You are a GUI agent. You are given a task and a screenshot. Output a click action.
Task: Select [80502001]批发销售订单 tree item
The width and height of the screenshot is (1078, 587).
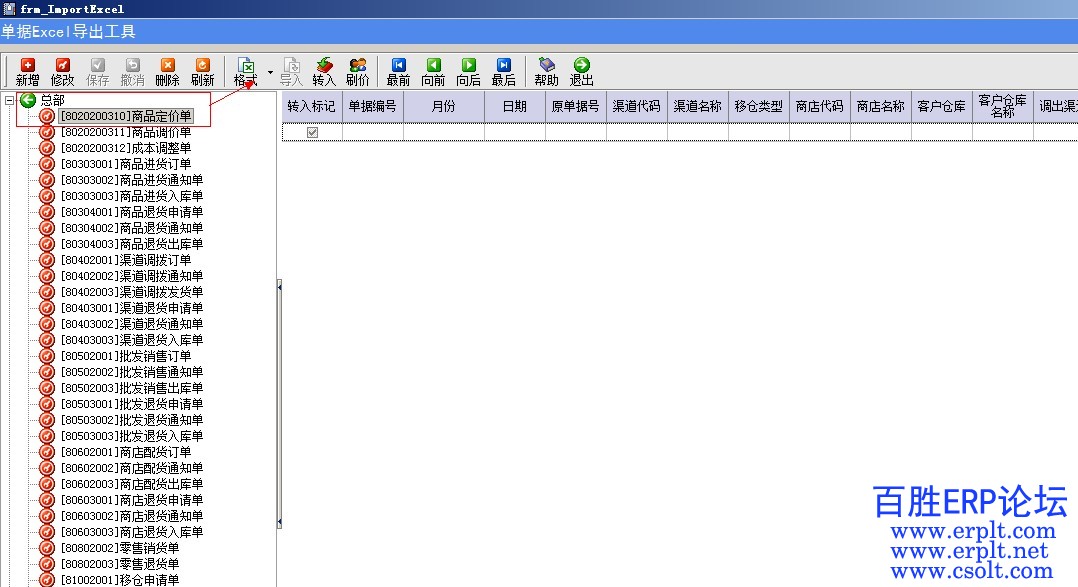click(x=125, y=356)
